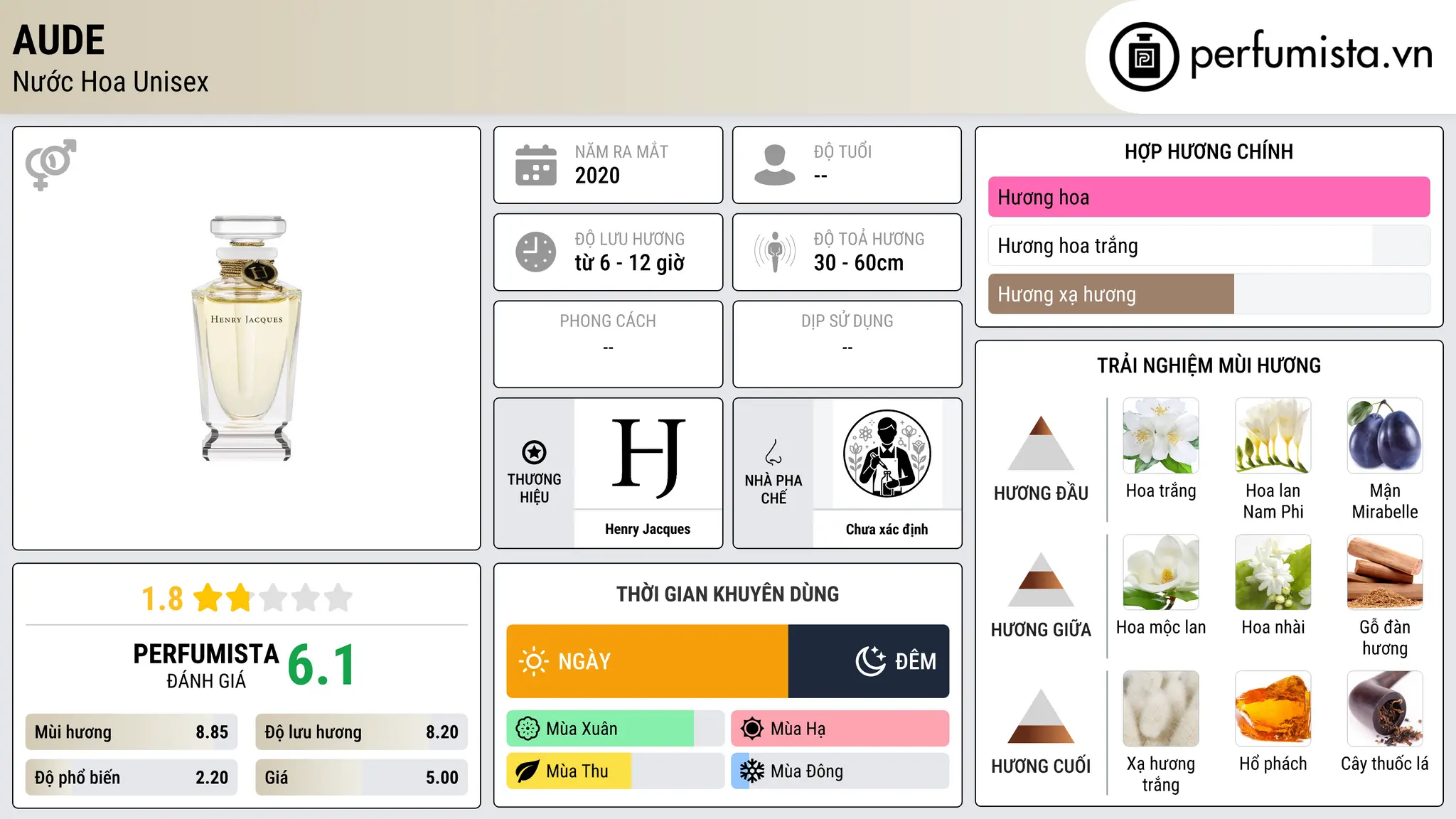
Task: Click the green 6.1 Perfumista score
Action: [x=321, y=665]
